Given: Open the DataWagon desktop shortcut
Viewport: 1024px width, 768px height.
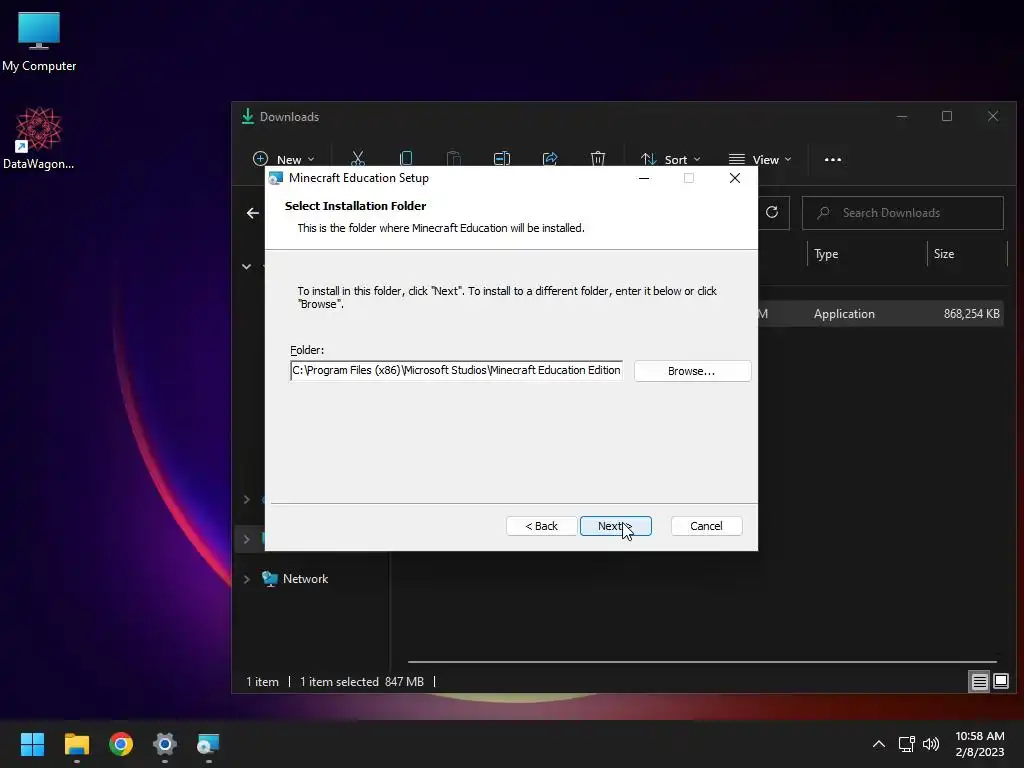Looking at the screenshot, I should (39, 138).
